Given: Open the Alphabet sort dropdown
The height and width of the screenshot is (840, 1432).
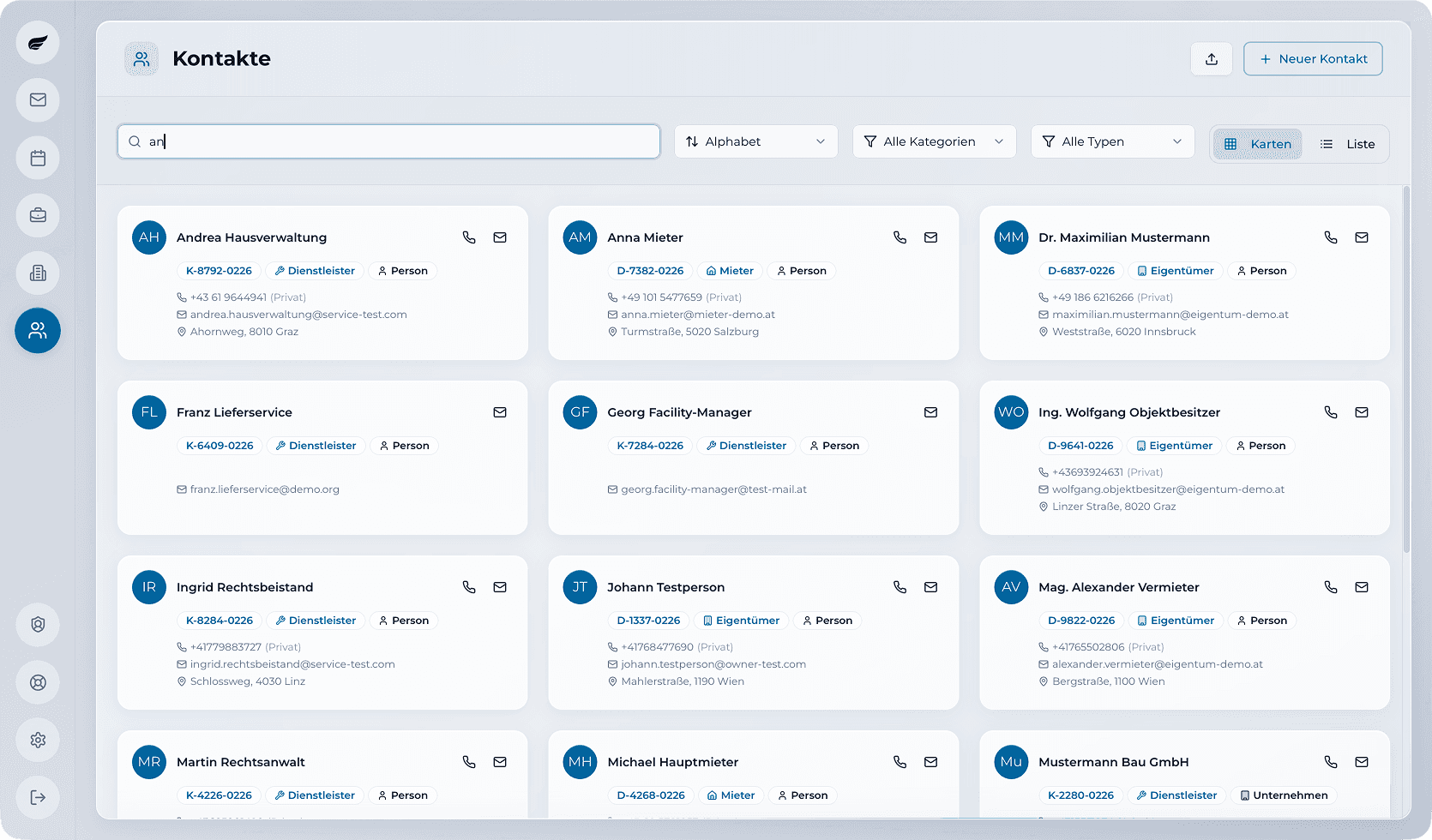Looking at the screenshot, I should (x=755, y=141).
